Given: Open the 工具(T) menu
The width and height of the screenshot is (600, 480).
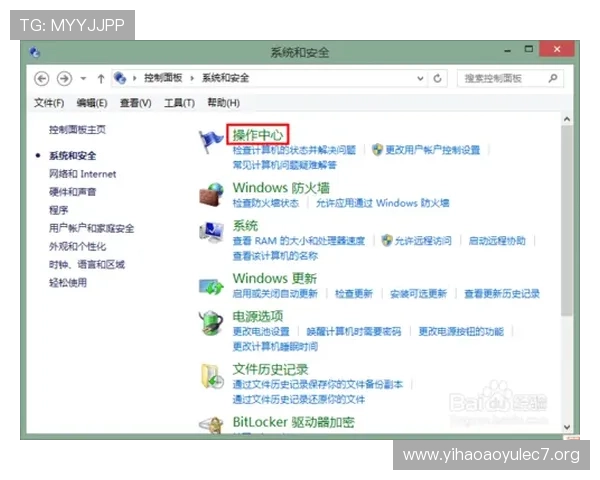Looking at the screenshot, I should click(x=179, y=103).
